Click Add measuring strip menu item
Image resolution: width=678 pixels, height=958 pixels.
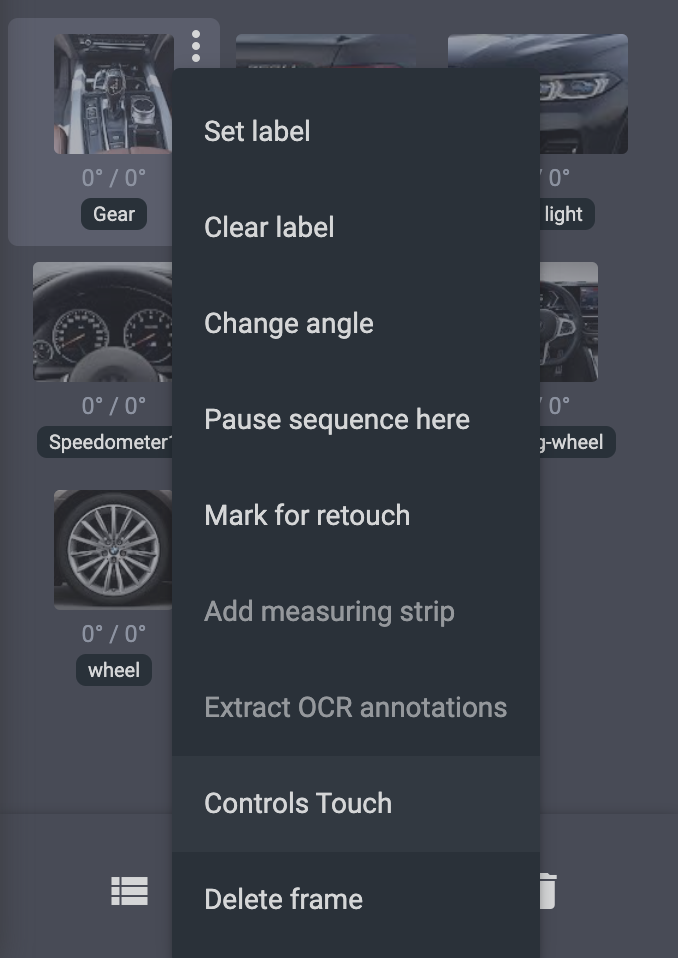329,611
